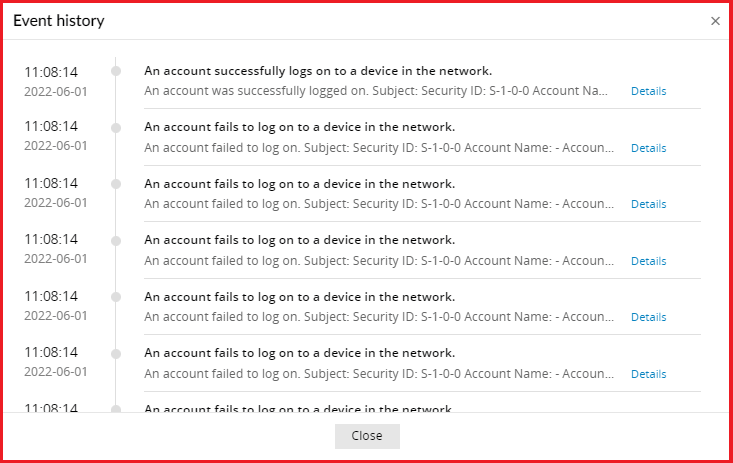View Details of the second failed logon event
Screen dimensions: 733x463
(648, 204)
